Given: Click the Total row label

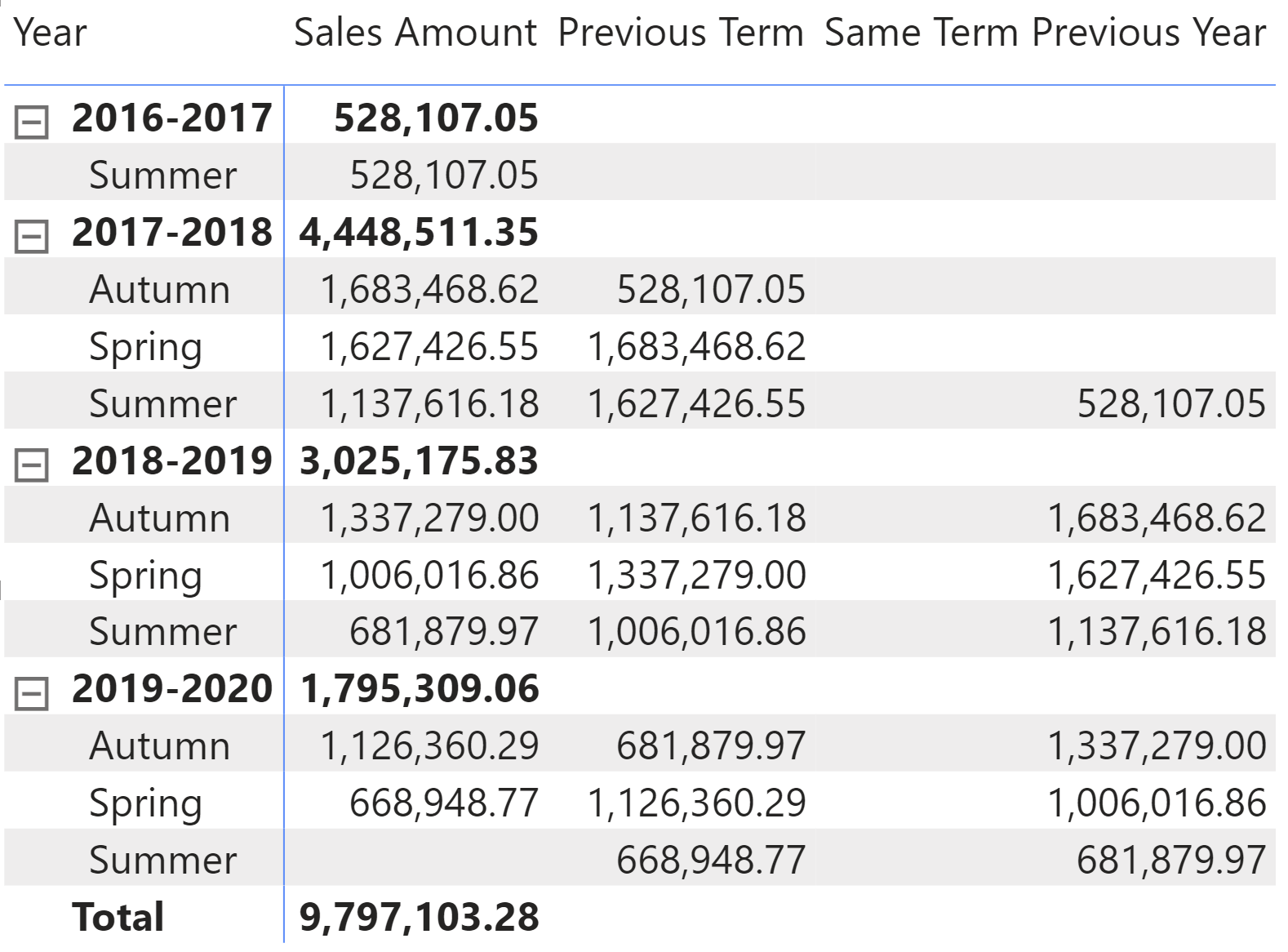Looking at the screenshot, I should [118, 917].
